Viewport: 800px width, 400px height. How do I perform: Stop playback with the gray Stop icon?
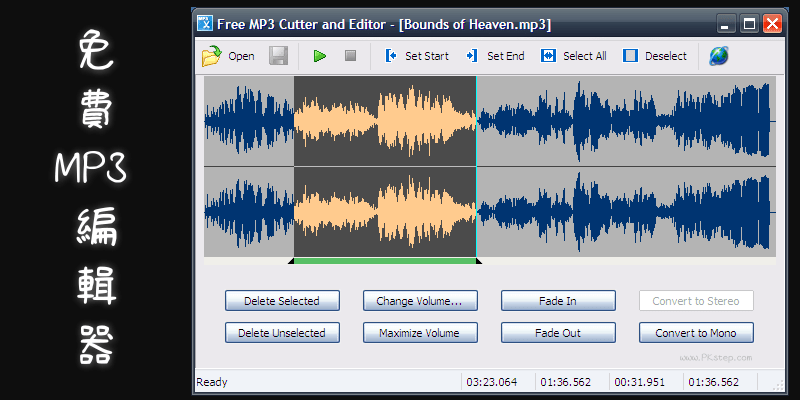[x=351, y=56]
